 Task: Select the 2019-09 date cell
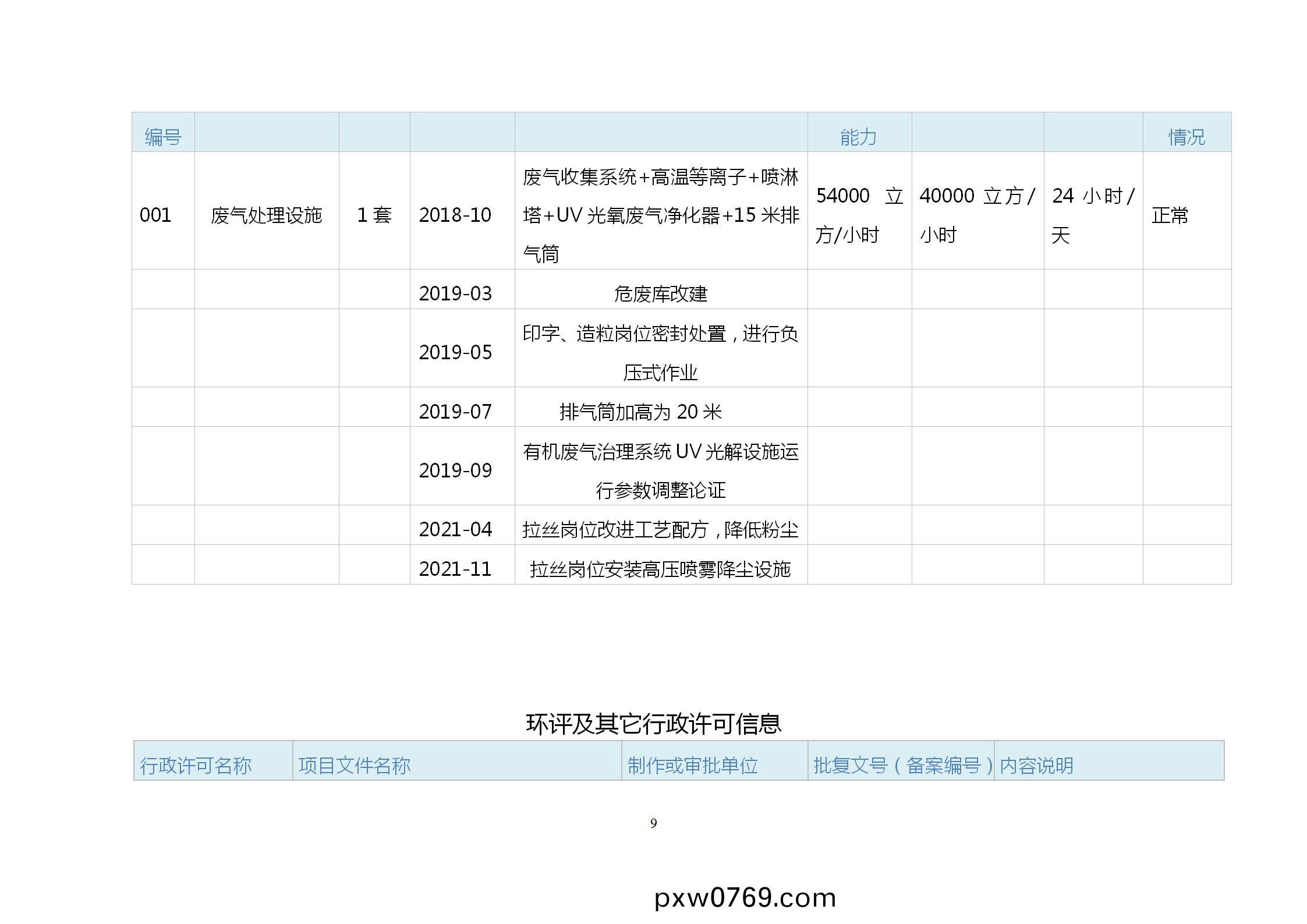click(455, 470)
